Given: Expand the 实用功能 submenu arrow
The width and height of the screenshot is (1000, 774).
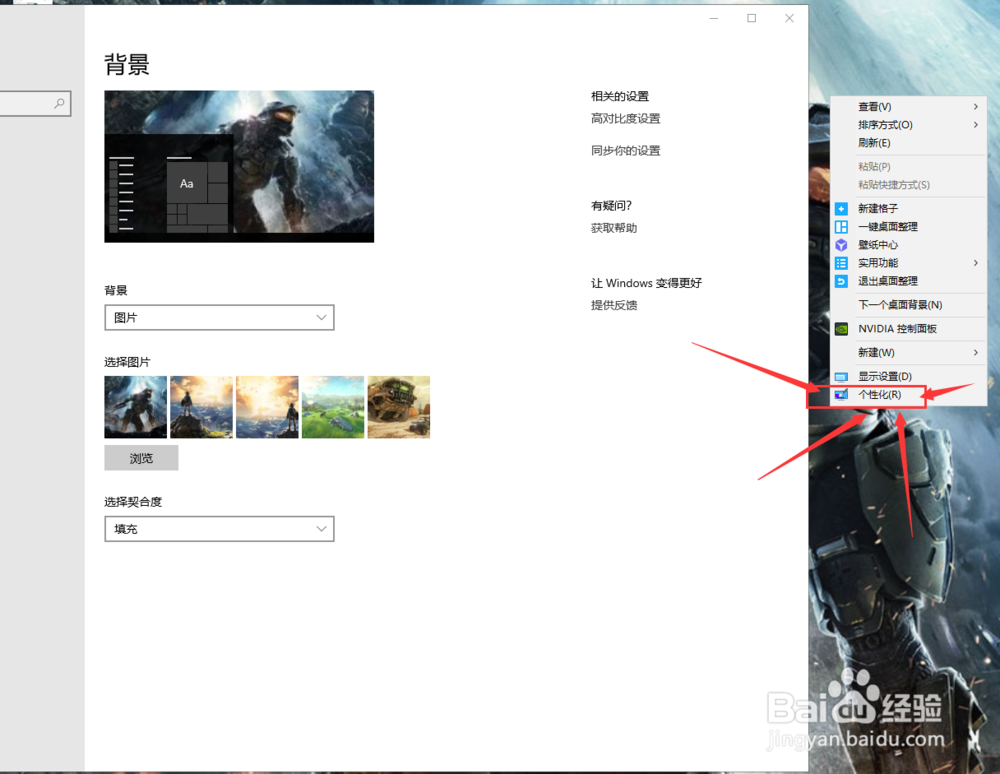Looking at the screenshot, I should [x=976, y=263].
